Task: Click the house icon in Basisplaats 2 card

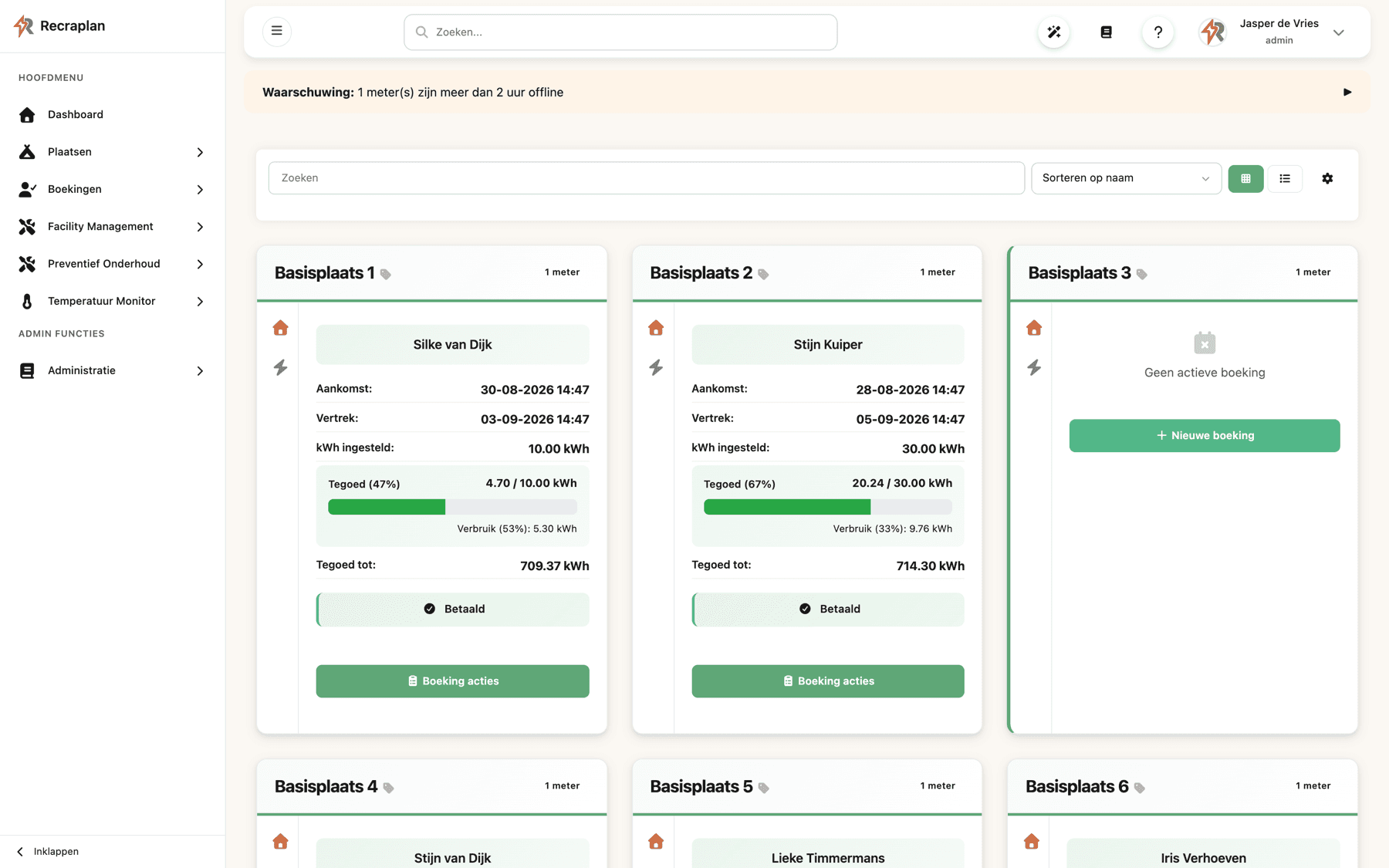Action: [656, 328]
